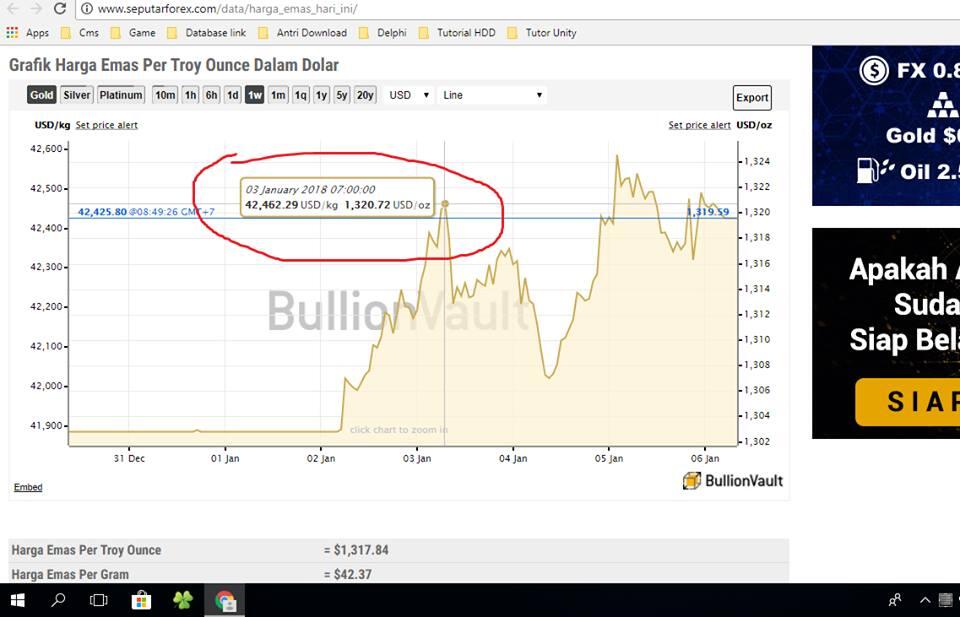Select the Gold metal toggle

[42, 95]
